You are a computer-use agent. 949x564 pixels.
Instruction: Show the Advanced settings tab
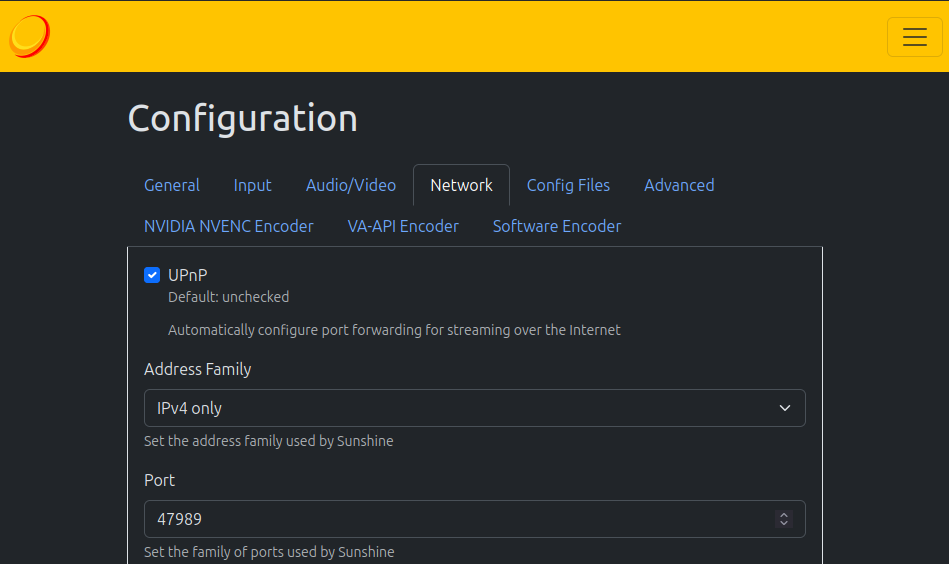(679, 185)
